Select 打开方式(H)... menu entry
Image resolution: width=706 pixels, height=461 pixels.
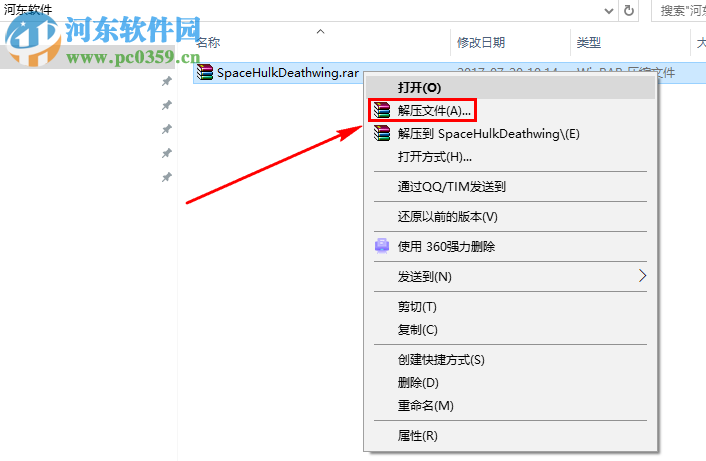point(511,157)
